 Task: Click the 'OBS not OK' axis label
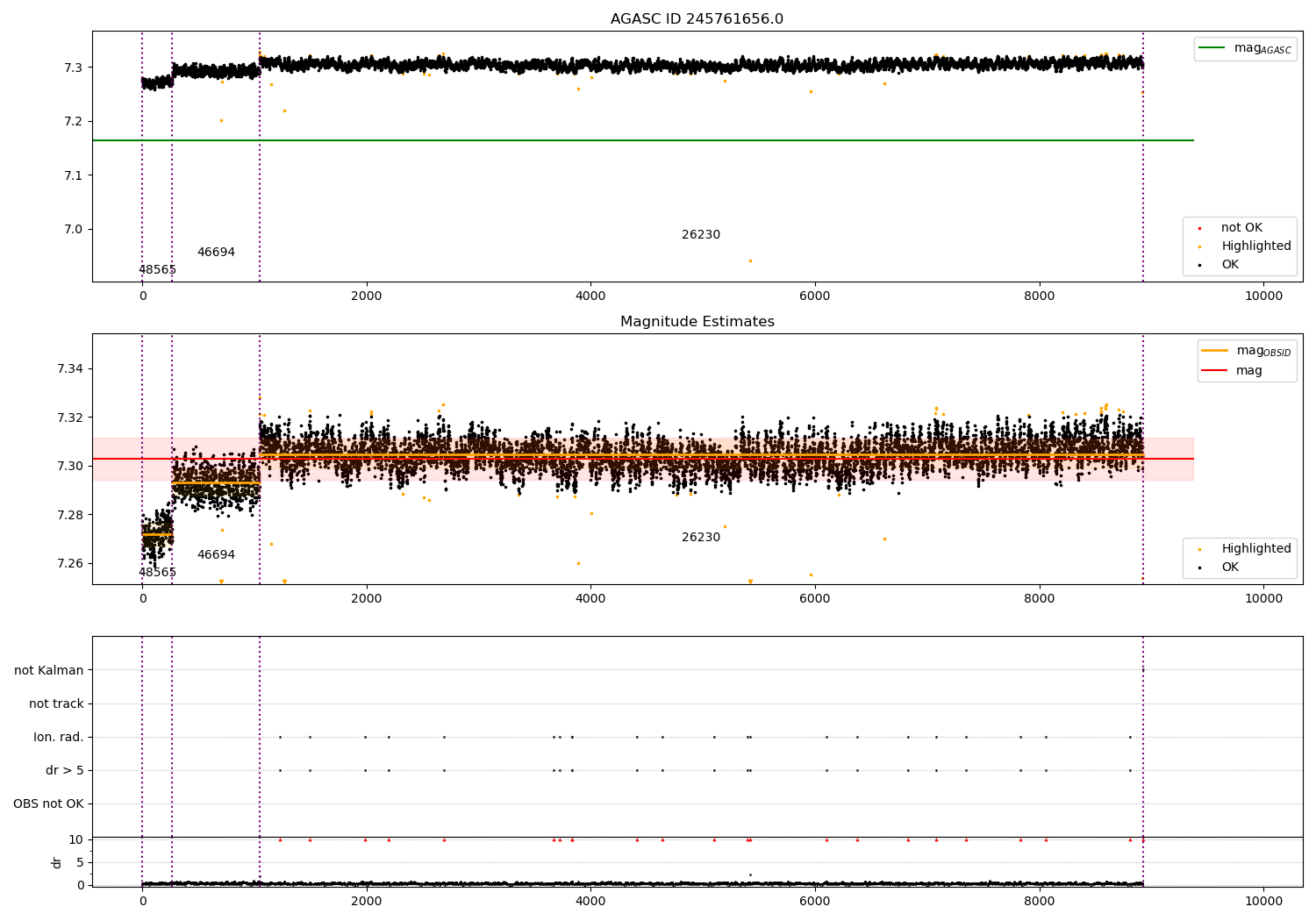coord(48,803)
